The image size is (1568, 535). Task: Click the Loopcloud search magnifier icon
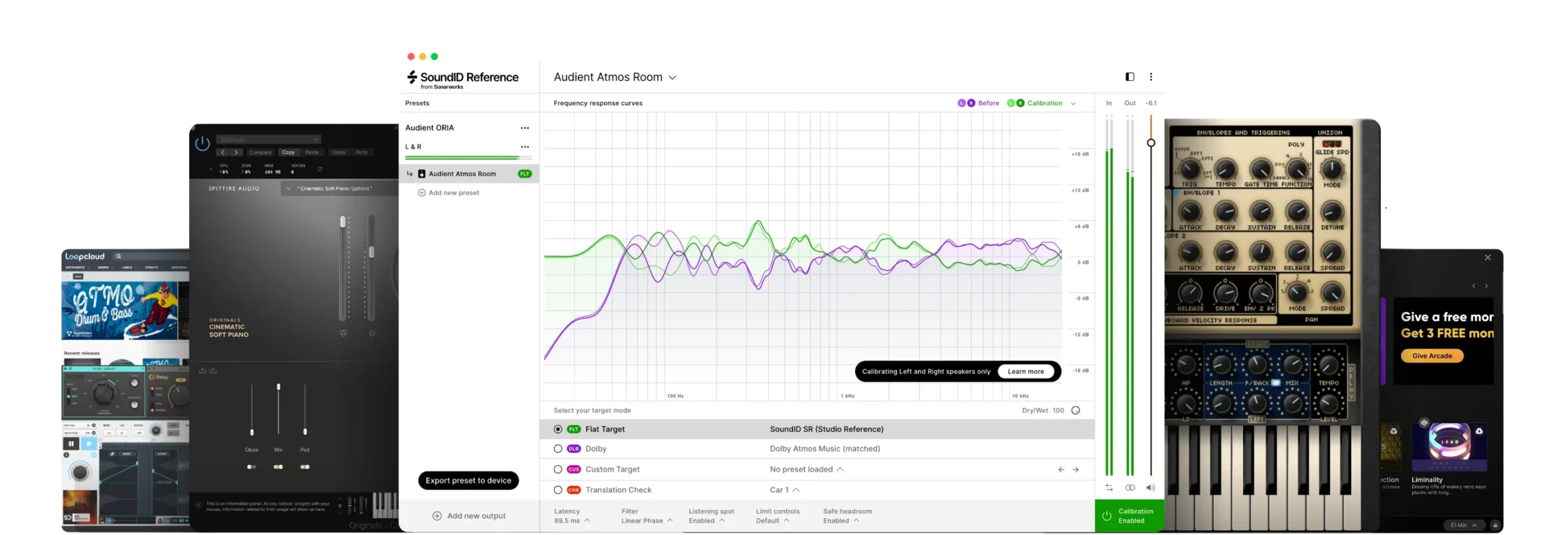pos(119,256)
